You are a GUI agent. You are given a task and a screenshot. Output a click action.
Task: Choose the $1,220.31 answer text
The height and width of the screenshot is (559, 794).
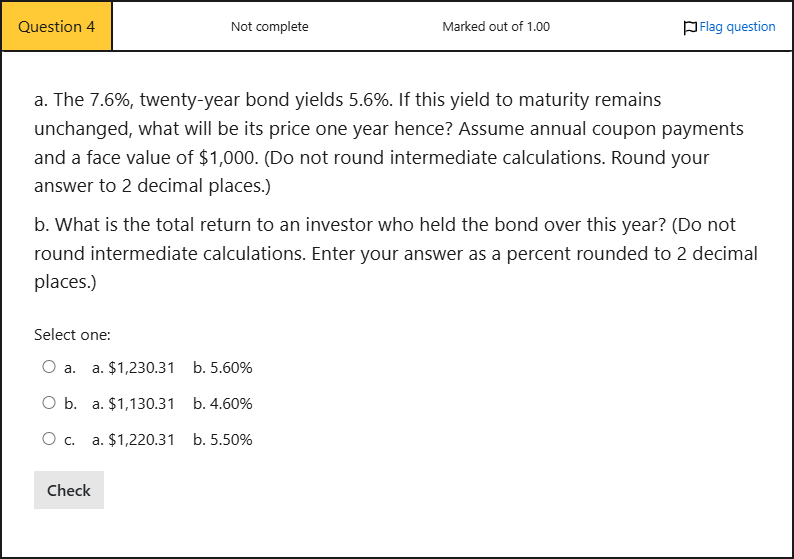pyautogui.click(x=141, y=440)
